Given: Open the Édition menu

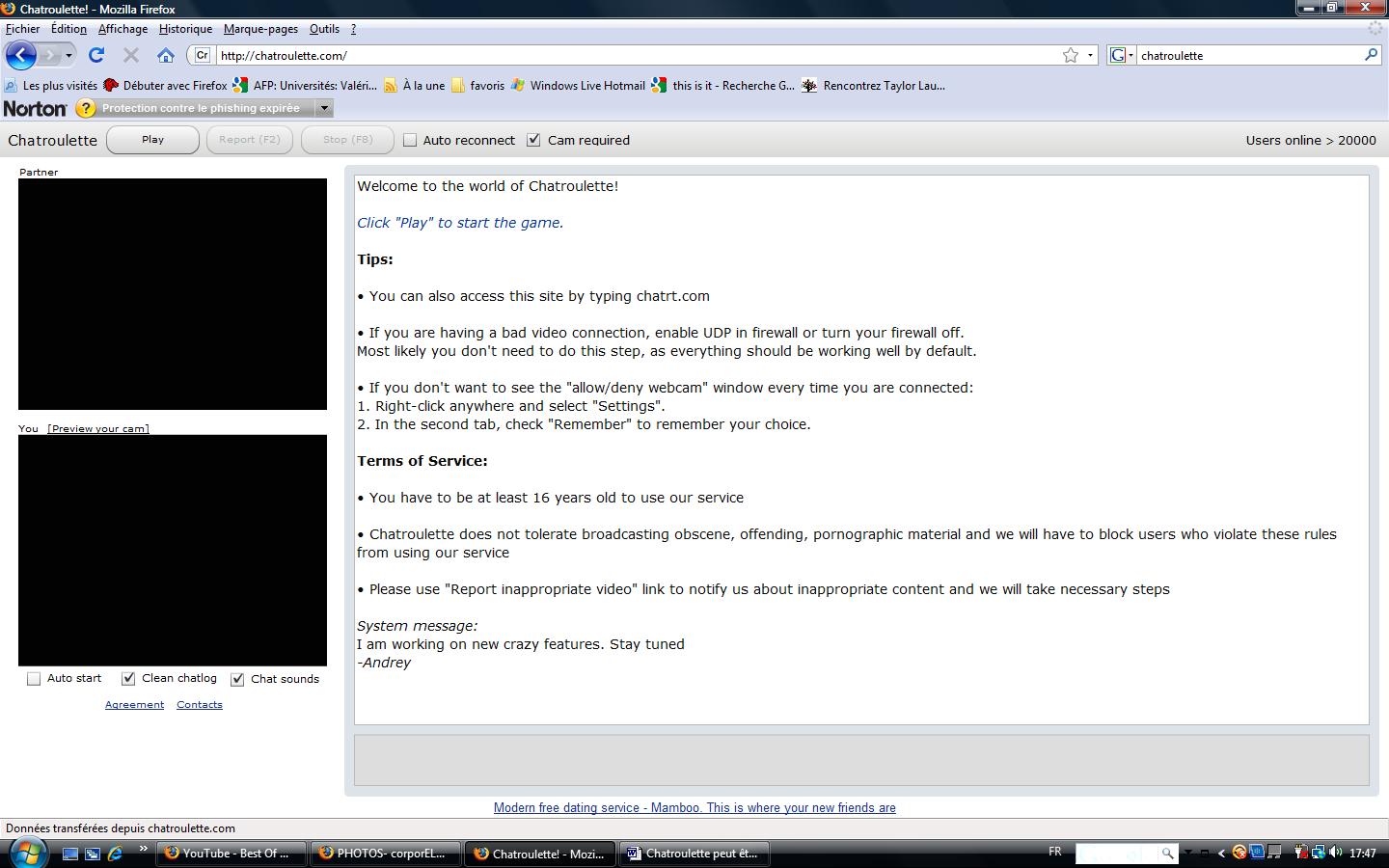Looking at the screenshot, I should point(68,29).
